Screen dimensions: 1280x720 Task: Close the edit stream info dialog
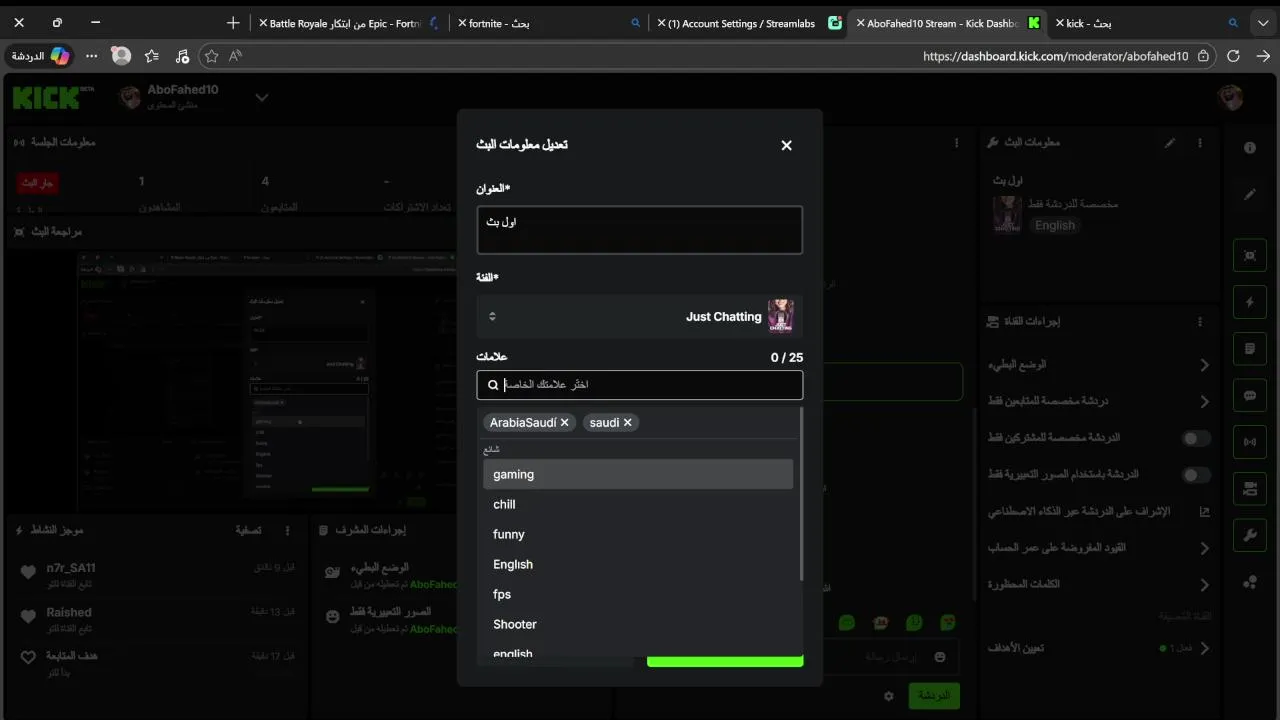(786, 145)
